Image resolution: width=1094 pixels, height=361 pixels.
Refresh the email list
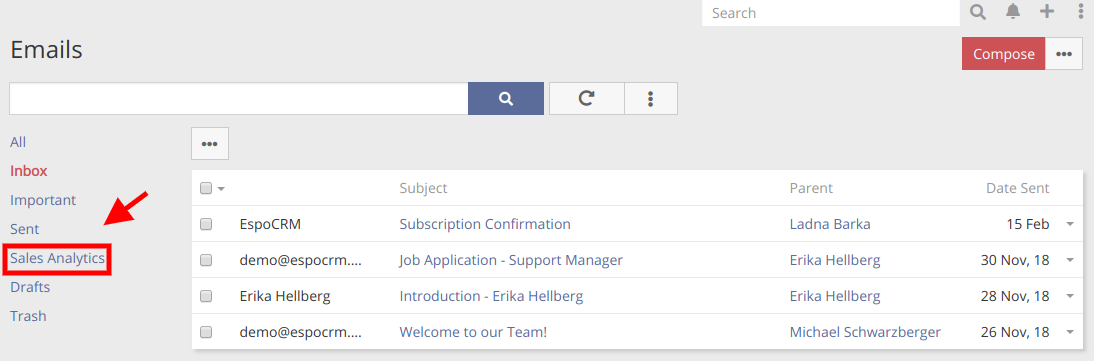pos(587,98)
